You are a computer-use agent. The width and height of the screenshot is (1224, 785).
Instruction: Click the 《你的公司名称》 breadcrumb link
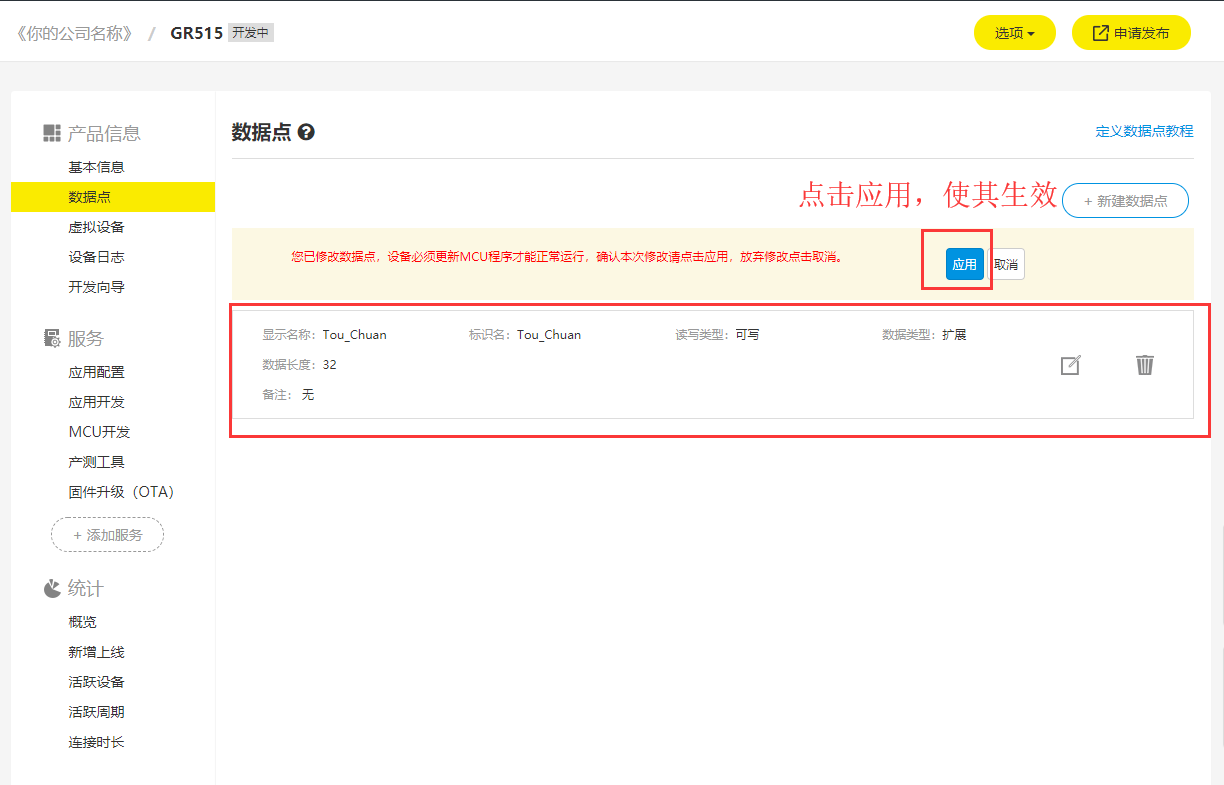[x=73, y=33]
